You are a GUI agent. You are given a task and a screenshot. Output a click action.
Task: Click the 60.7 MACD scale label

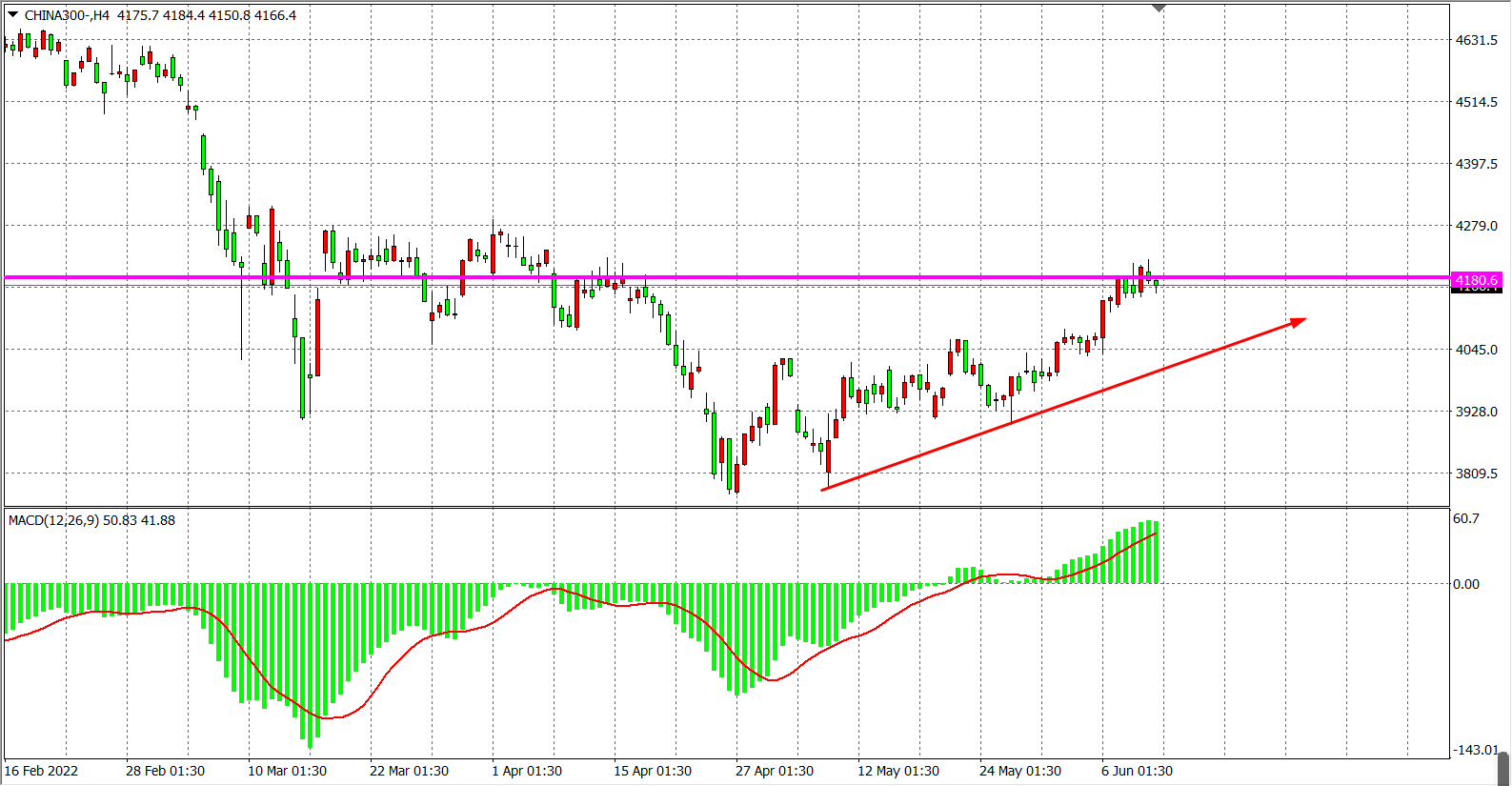tap(1465, 518)
